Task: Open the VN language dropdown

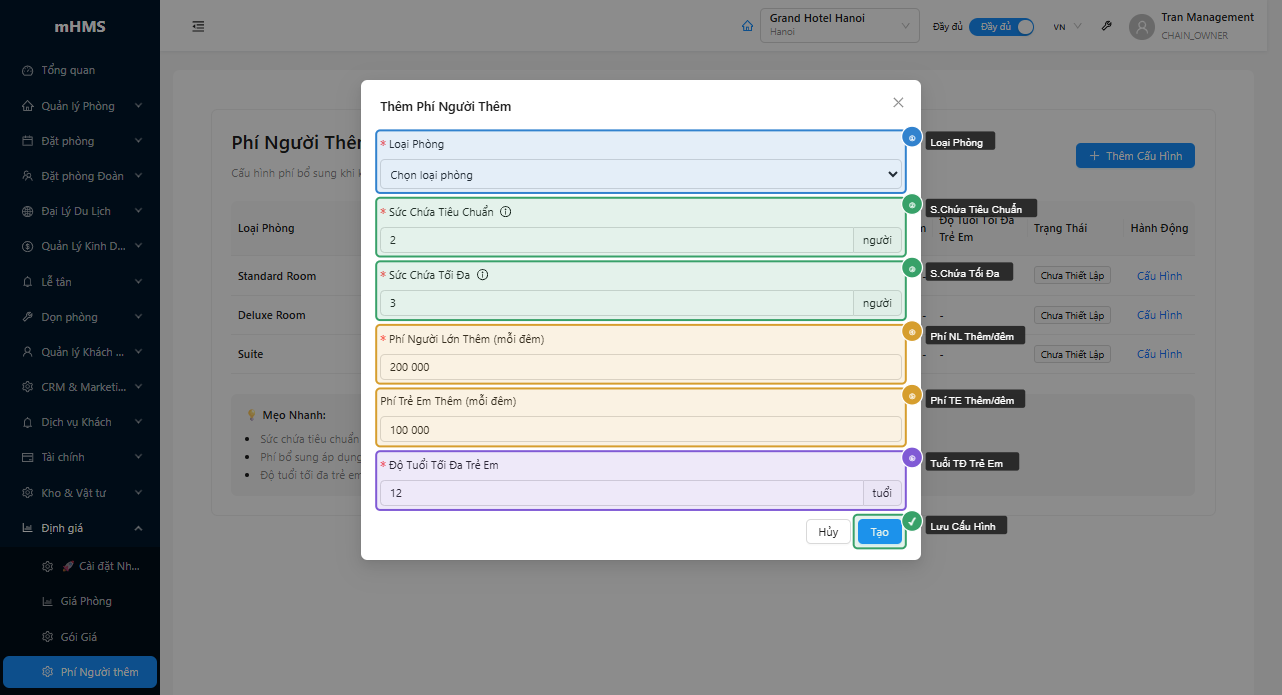Action: [x=1067, y=27]
